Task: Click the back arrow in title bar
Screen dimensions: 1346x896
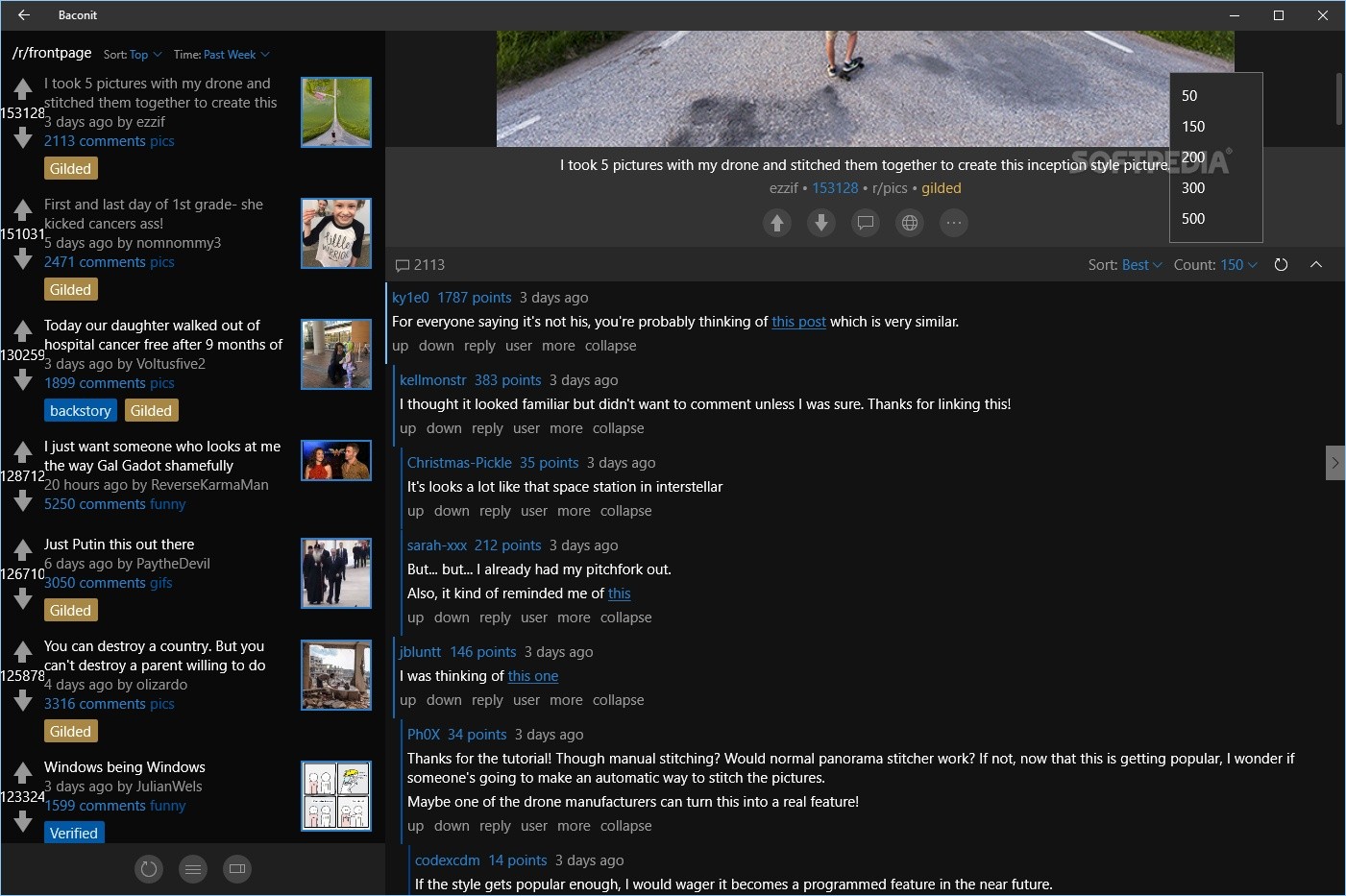Action: tap(24, 15)
